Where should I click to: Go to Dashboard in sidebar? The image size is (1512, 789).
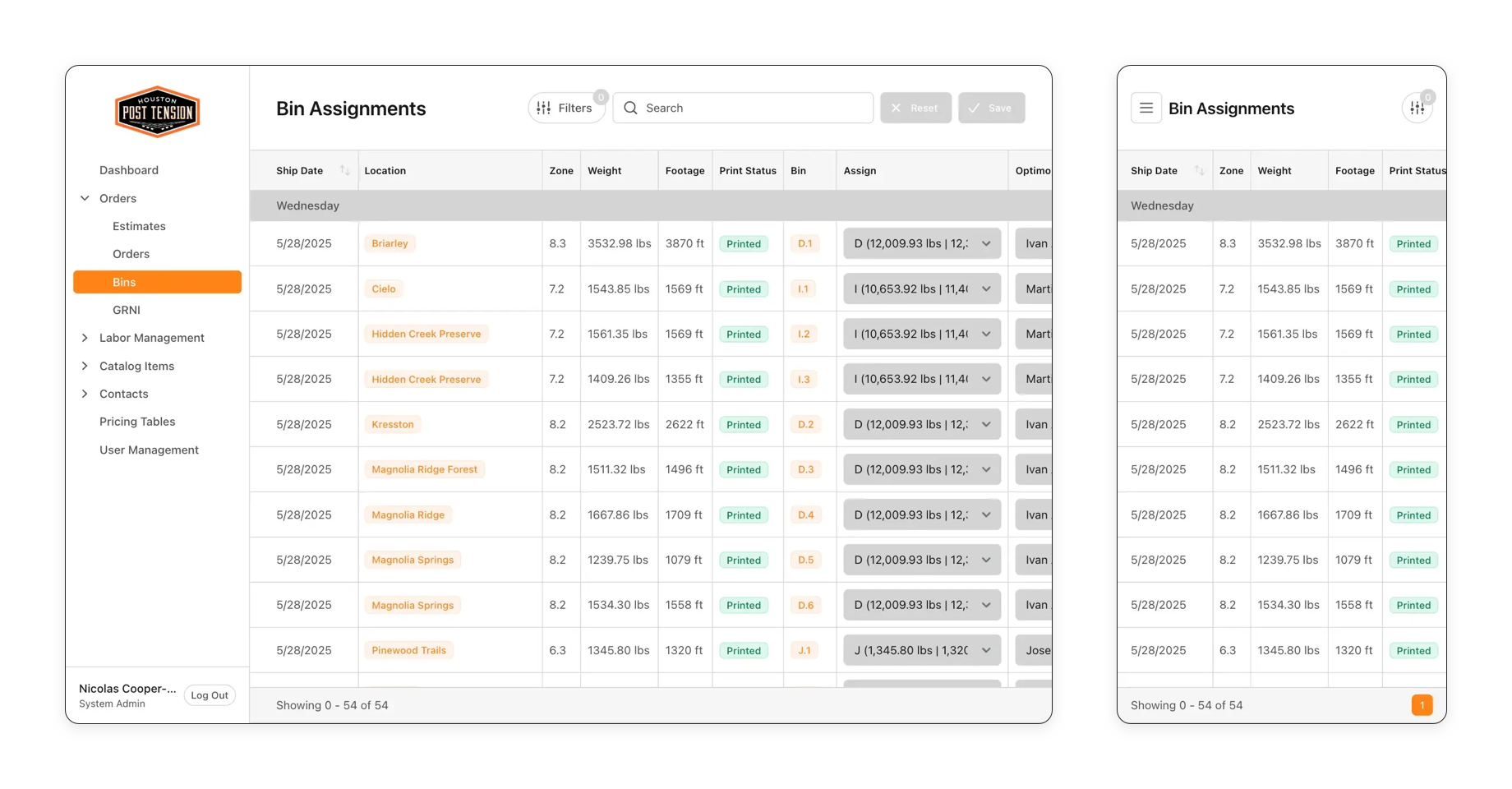click(x=129, y=170)
